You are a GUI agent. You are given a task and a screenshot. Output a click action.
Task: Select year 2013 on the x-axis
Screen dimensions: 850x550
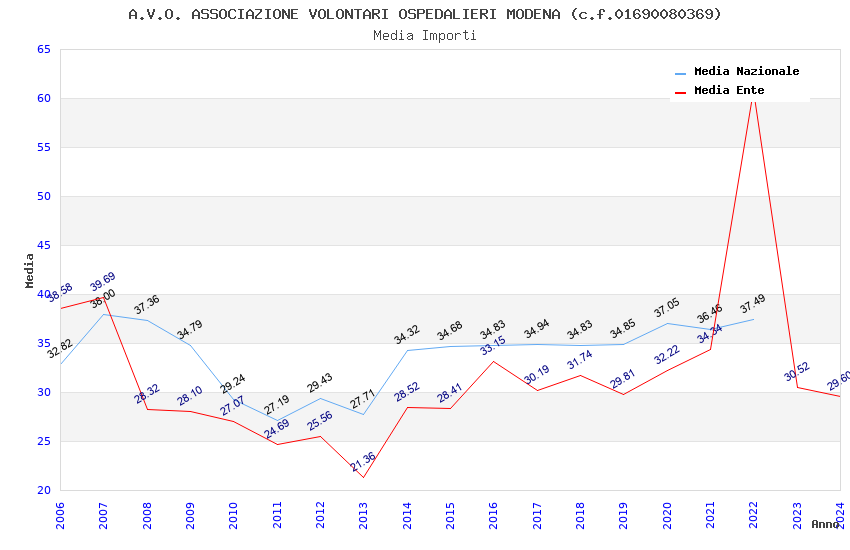point(364,515)
